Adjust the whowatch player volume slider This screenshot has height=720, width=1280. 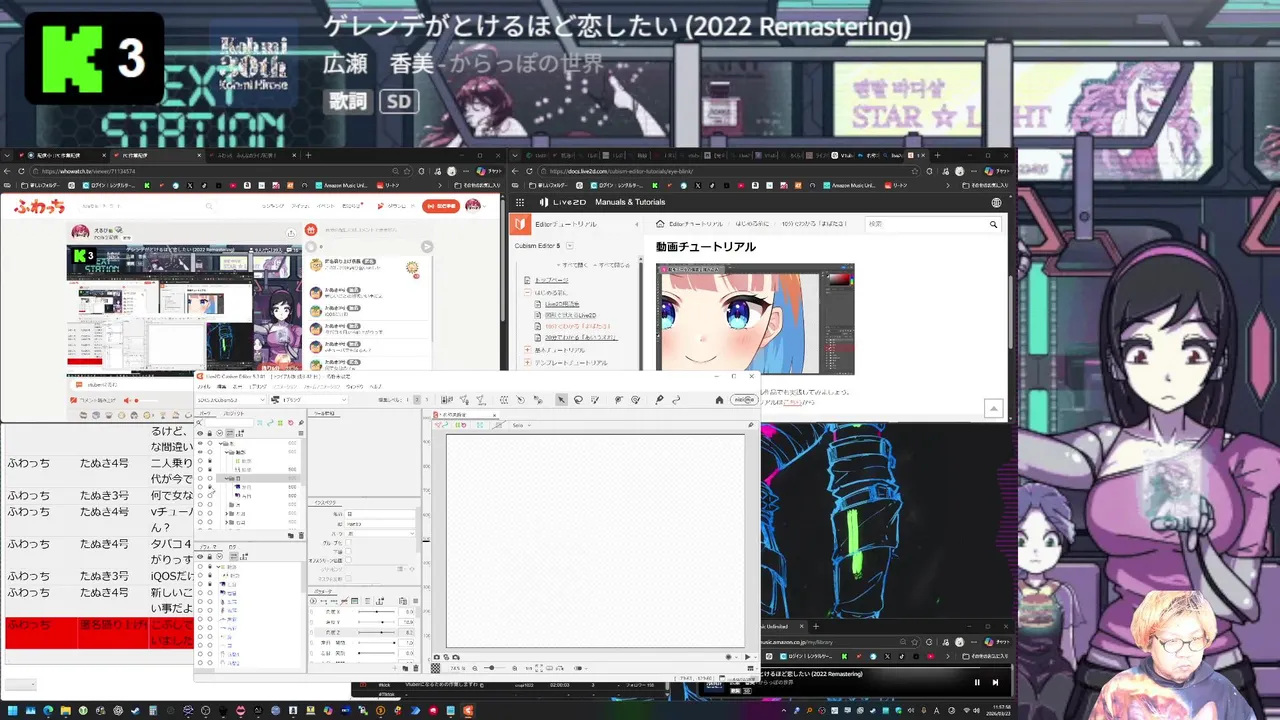click(x=145, y=400)
